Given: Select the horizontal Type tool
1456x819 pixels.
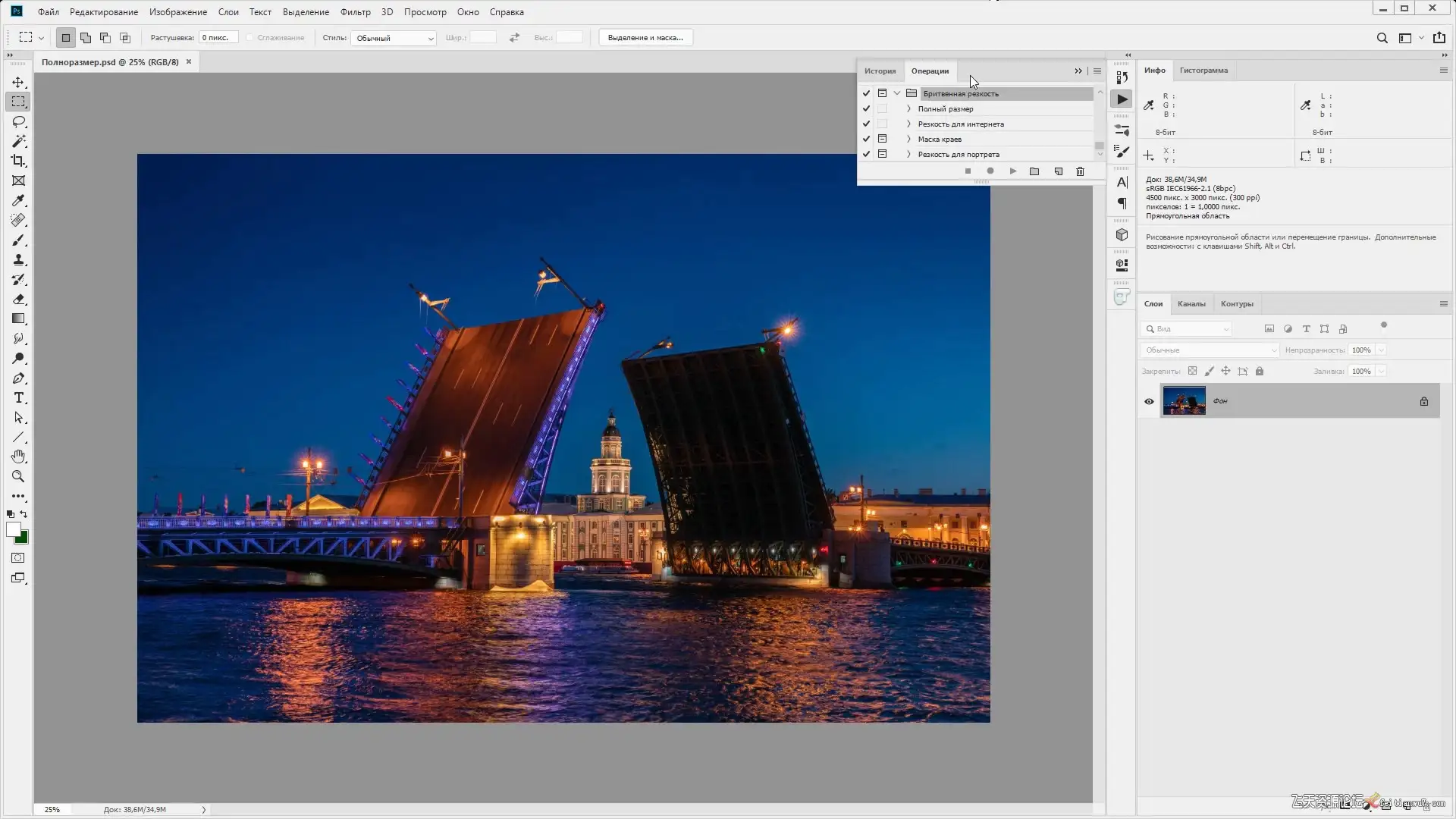Looking at the screenshot, I should (18, 397).
